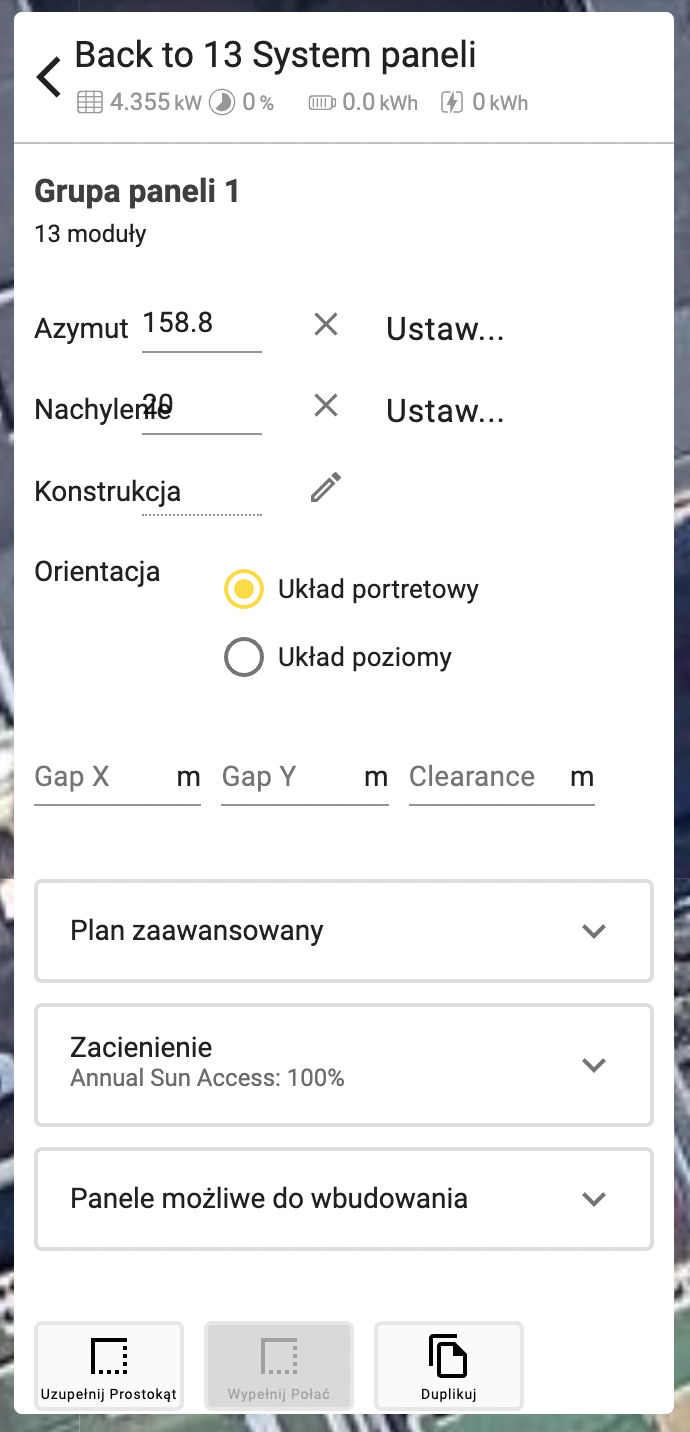This screenshot has height=1432, width=690.
Task: Click the solar panel kW icon
Action: (90, 102)
